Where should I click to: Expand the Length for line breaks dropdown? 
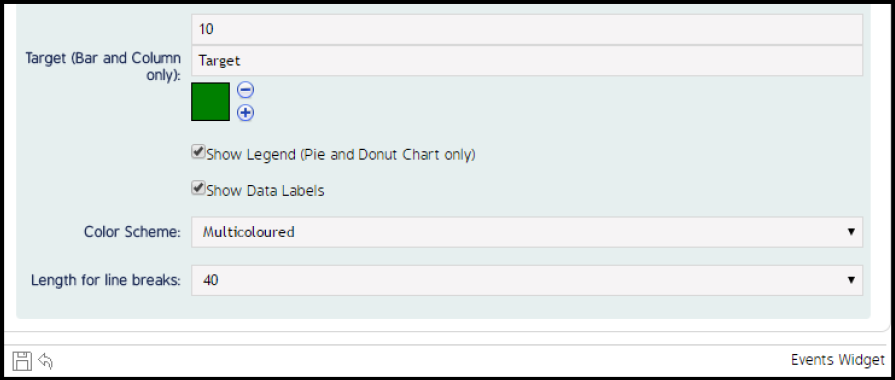pyautogui.click(x=527, y=280)
